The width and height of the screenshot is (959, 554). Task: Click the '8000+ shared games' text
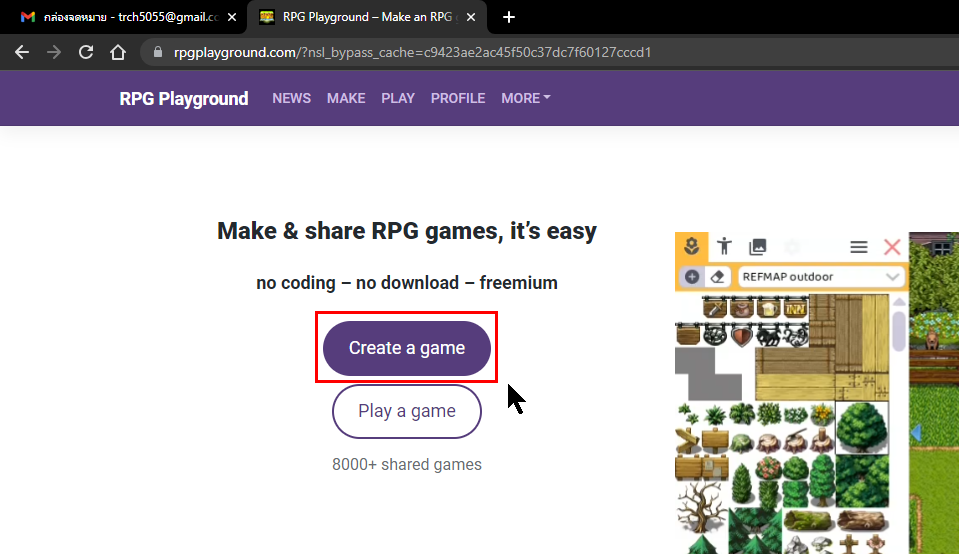pos(407,464)
